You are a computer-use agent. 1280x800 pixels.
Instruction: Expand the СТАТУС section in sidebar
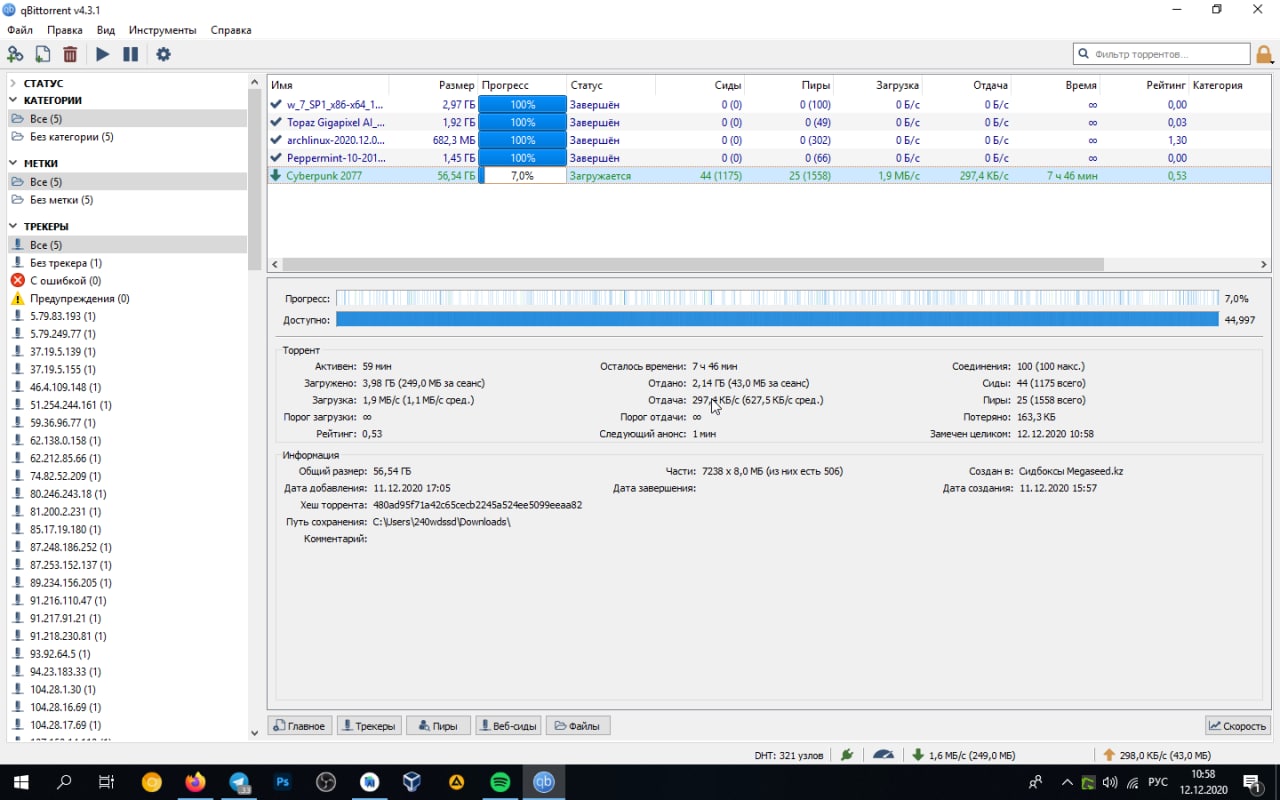coord(14,84)
